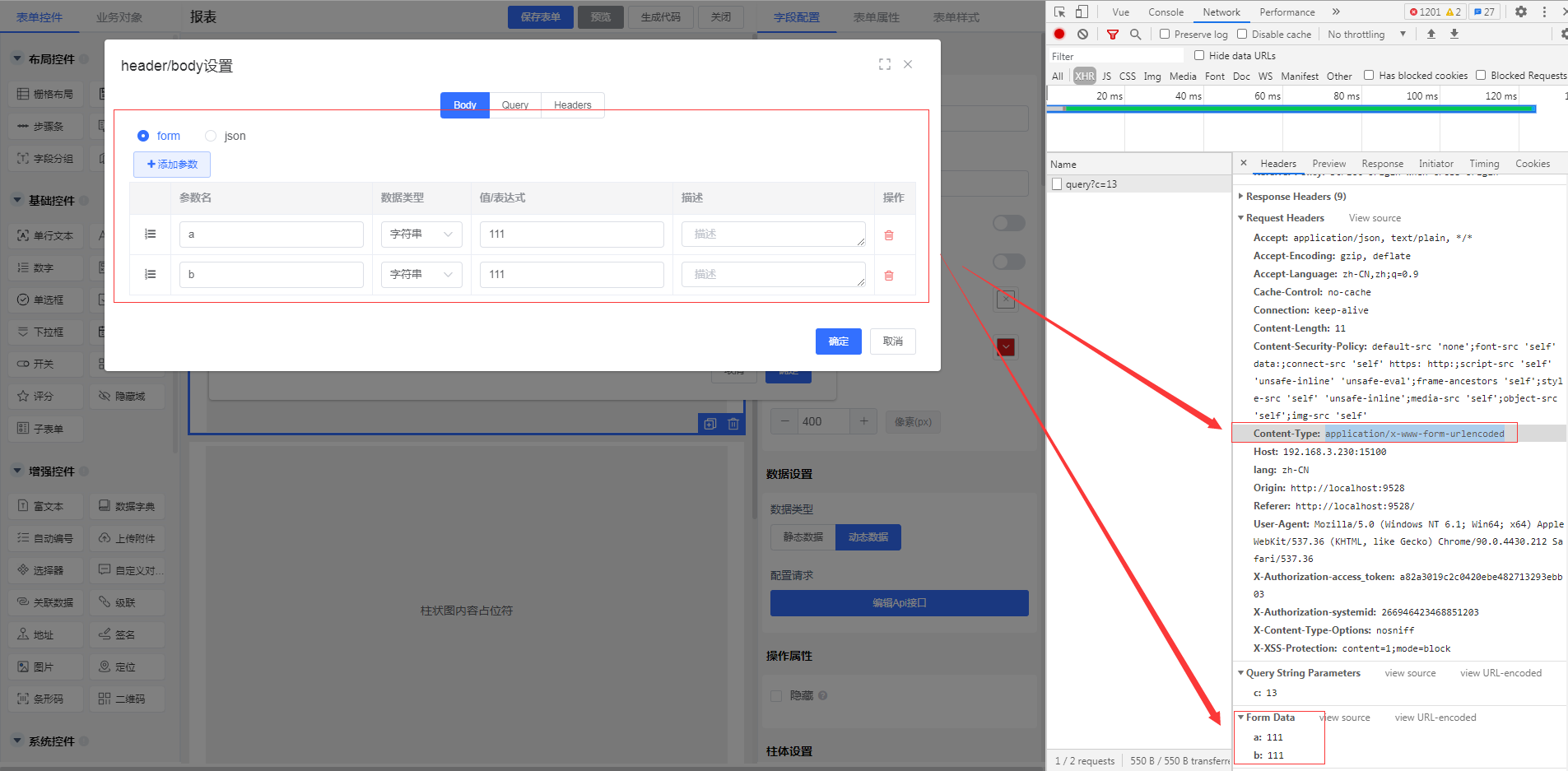Open the network filter funnel icon

point(1113,34)
